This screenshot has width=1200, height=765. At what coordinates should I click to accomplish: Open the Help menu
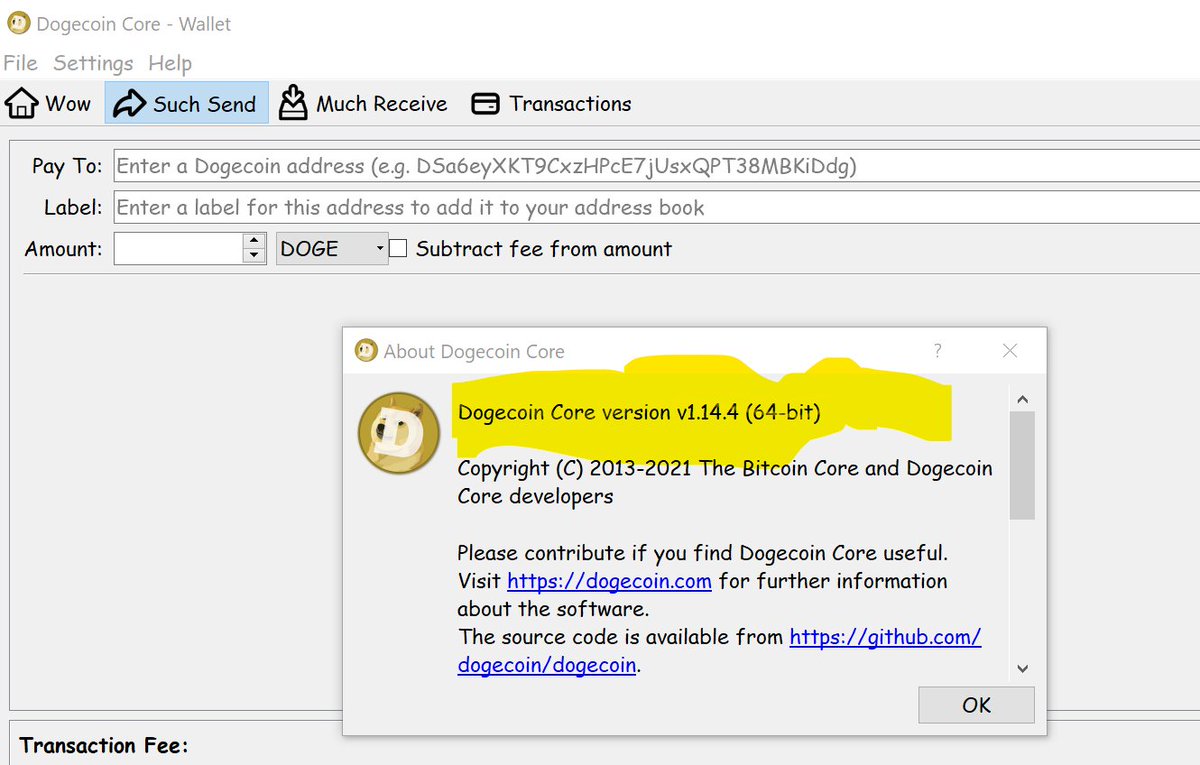point(170,63)
